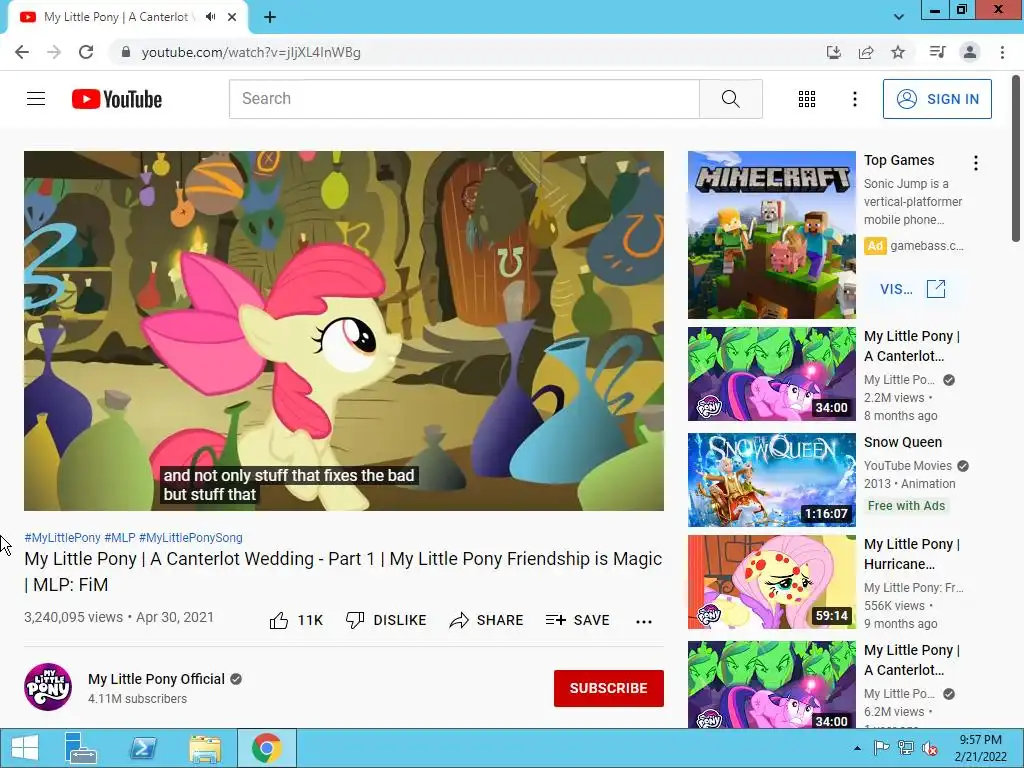Bookmark this tab with the star
Viewport: 1024px width, 768px height.
coord(898,52)
